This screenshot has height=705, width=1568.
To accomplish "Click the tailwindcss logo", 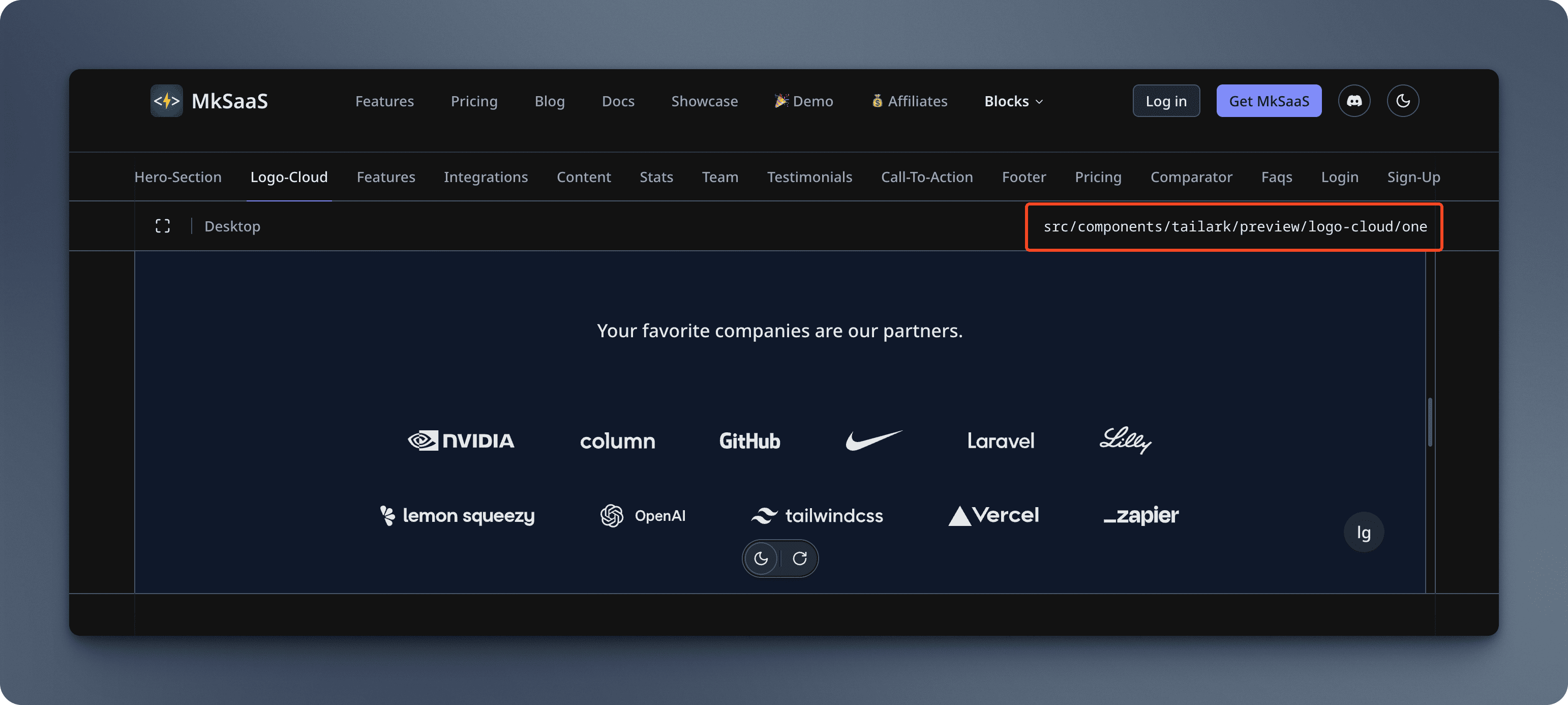I will [x=817, y=516].
